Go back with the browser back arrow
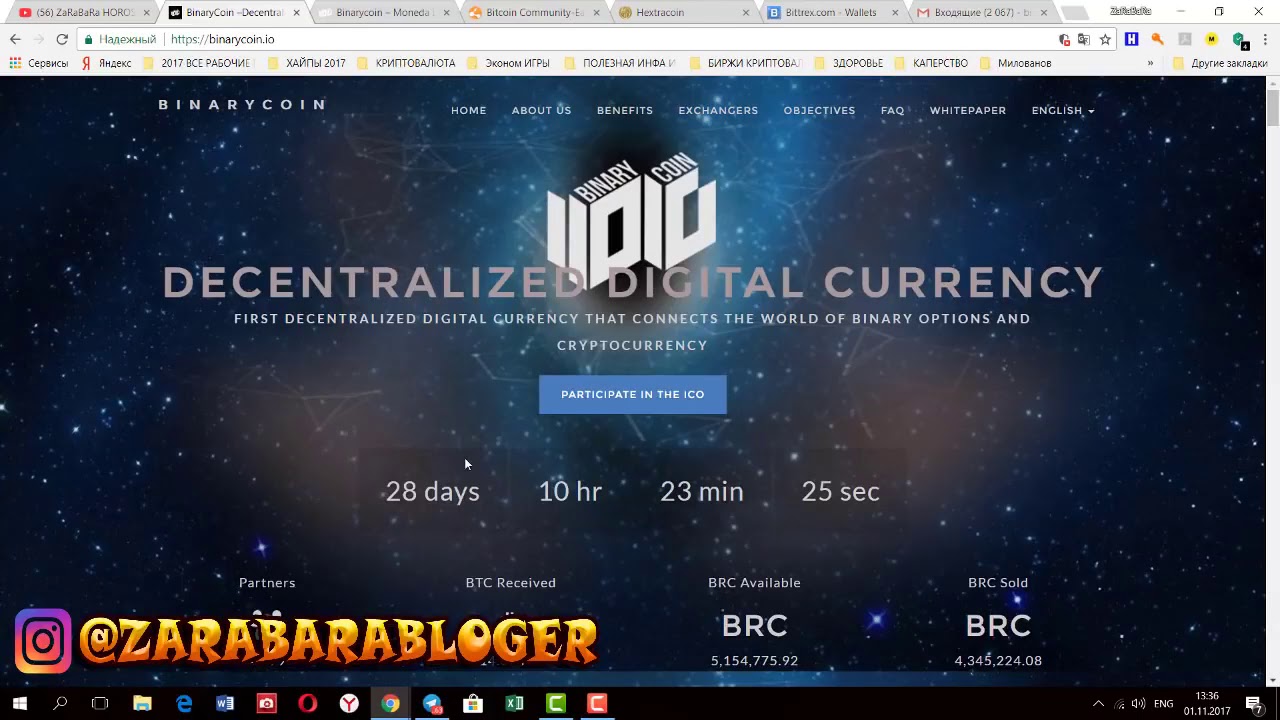This screenshot has width=1280, height=720. pyautogui.click(x=15, y=39)
